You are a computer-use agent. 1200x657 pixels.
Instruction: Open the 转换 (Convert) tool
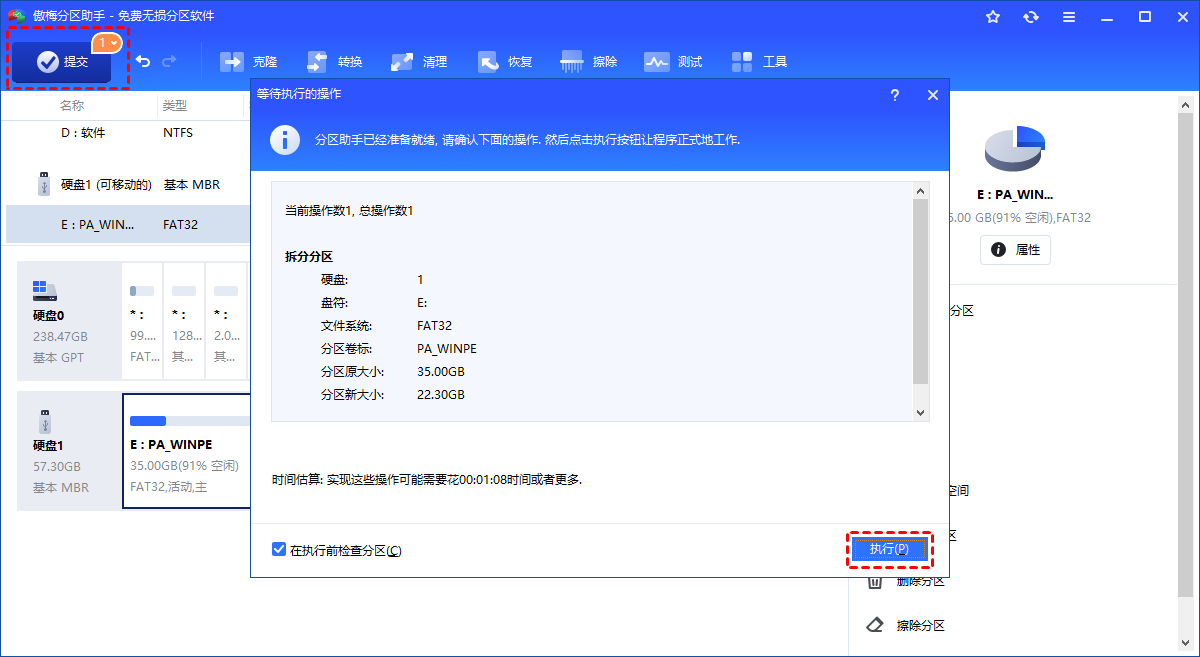[x=335, y=61]
